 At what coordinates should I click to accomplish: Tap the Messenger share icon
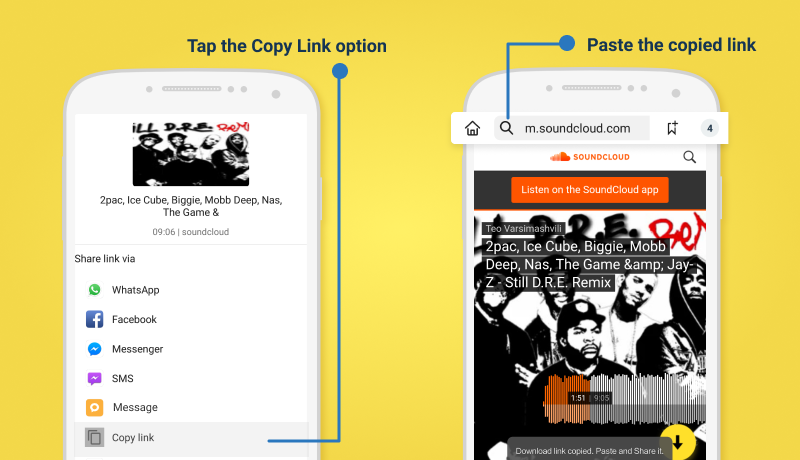tap(94, 349)
